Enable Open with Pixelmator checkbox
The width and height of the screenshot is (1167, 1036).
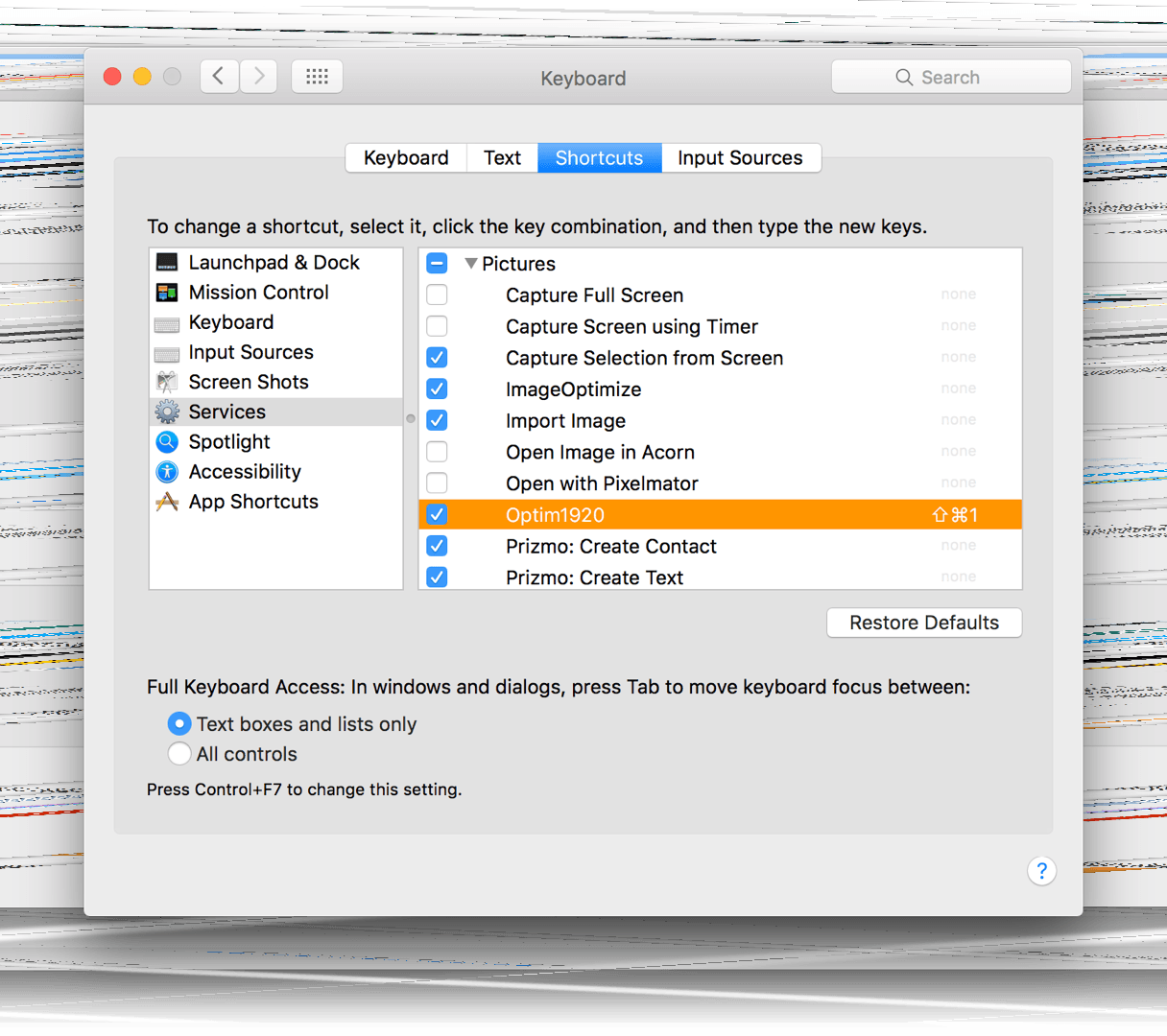pos(437,483)
